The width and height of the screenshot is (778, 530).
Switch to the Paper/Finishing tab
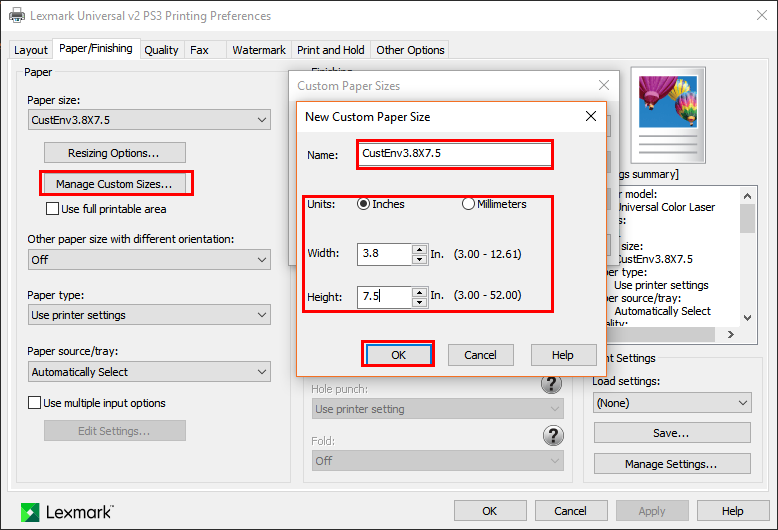tap(96, 48)
